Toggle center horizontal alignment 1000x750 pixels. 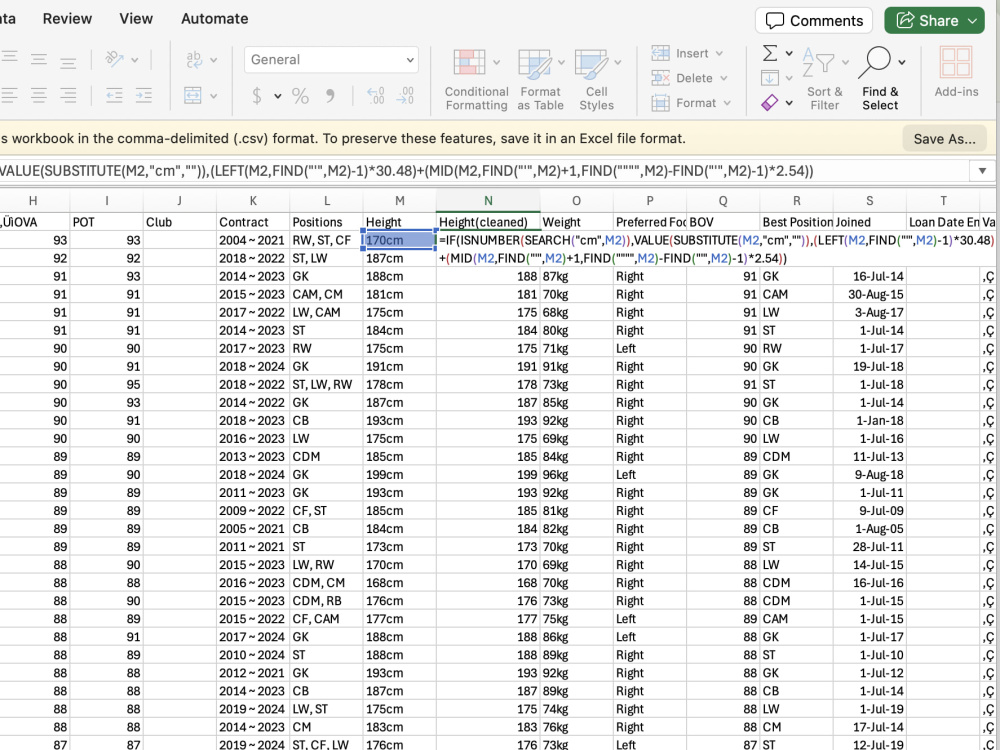tap(39, 96)
